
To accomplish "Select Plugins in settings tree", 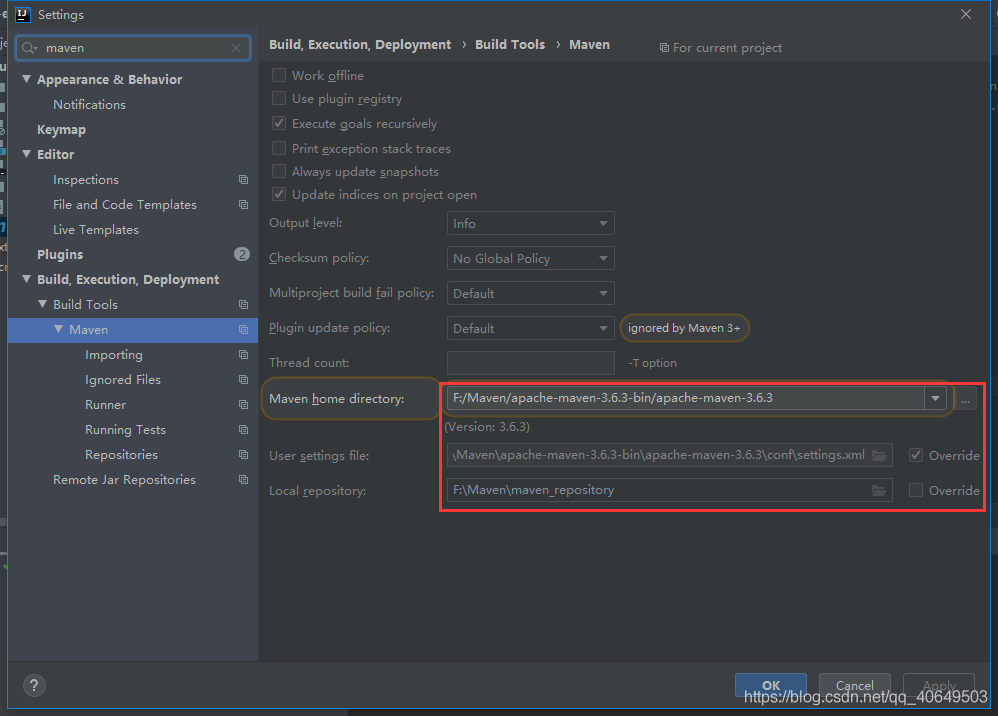I will point(60,254).
